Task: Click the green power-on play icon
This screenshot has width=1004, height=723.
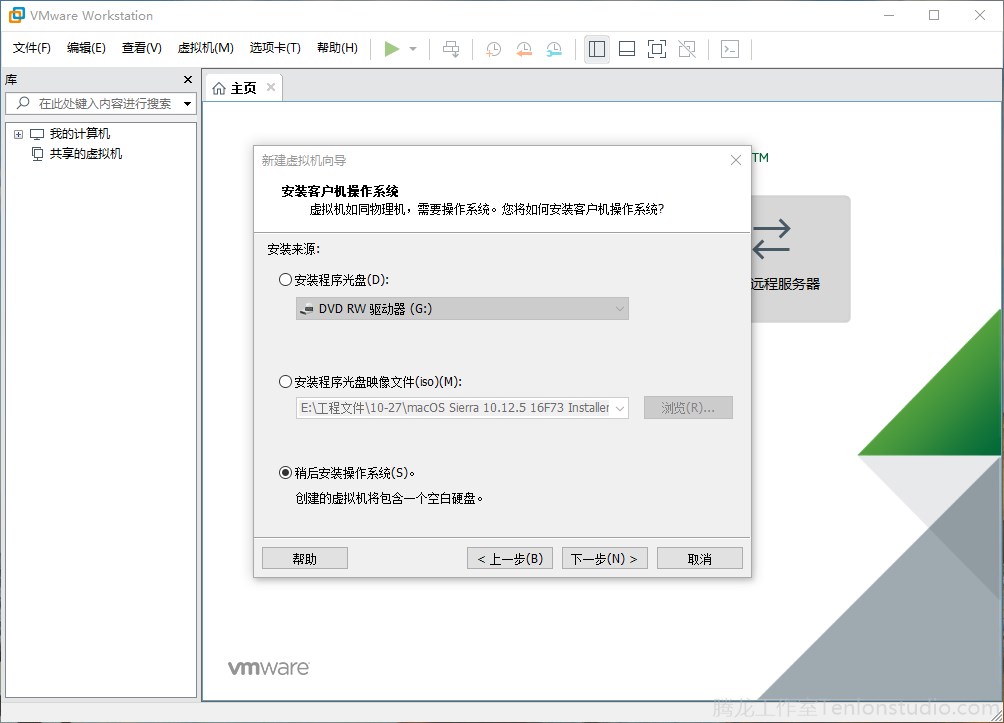Action: pyautogui.click(x=392, y=49)
